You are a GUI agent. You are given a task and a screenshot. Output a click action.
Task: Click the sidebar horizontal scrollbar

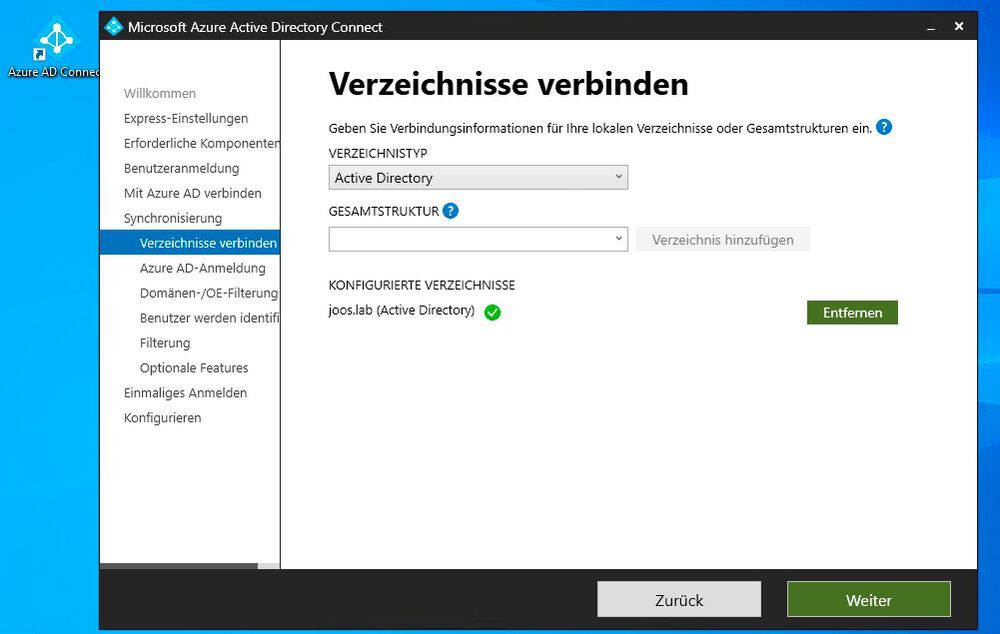tap(179, 566)
